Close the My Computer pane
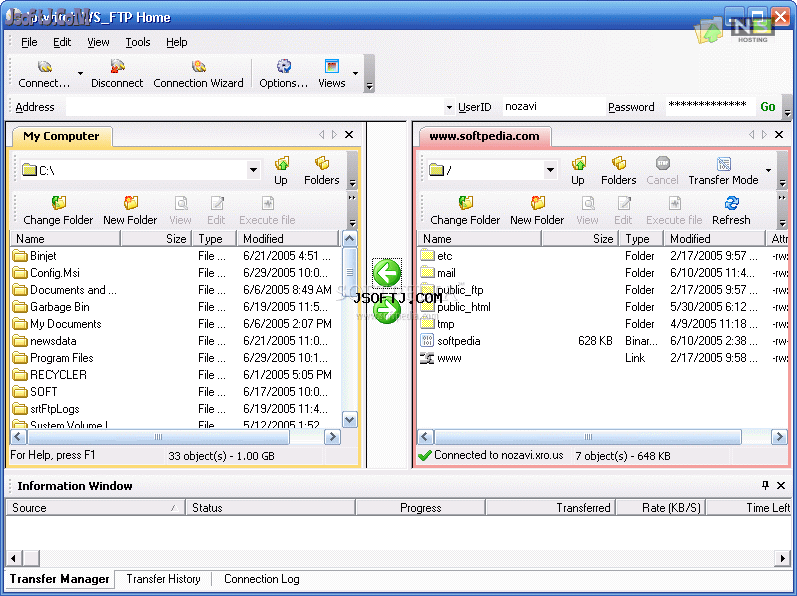Screen dimensions: 797x596 tap(349, 135)
